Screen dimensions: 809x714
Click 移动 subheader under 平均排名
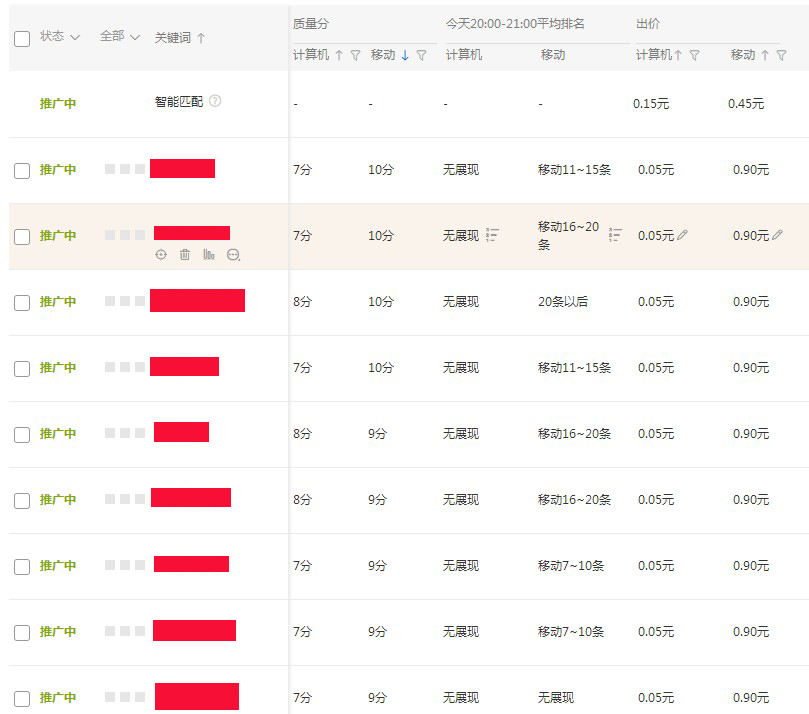coord(553,55)
